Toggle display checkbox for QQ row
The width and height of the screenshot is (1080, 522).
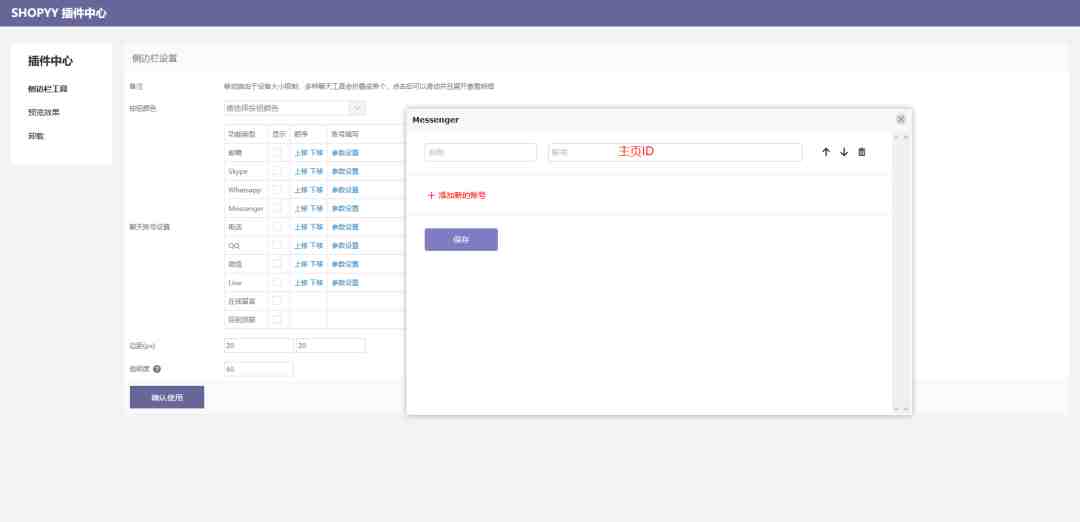click(x=276, y=245)
